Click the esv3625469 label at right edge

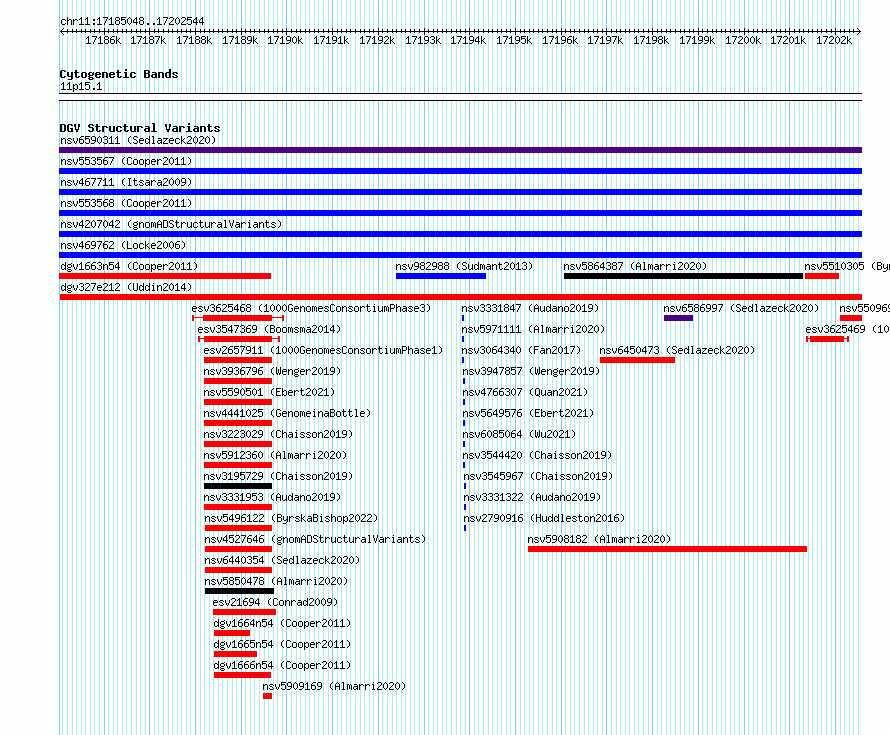point(847,329)
